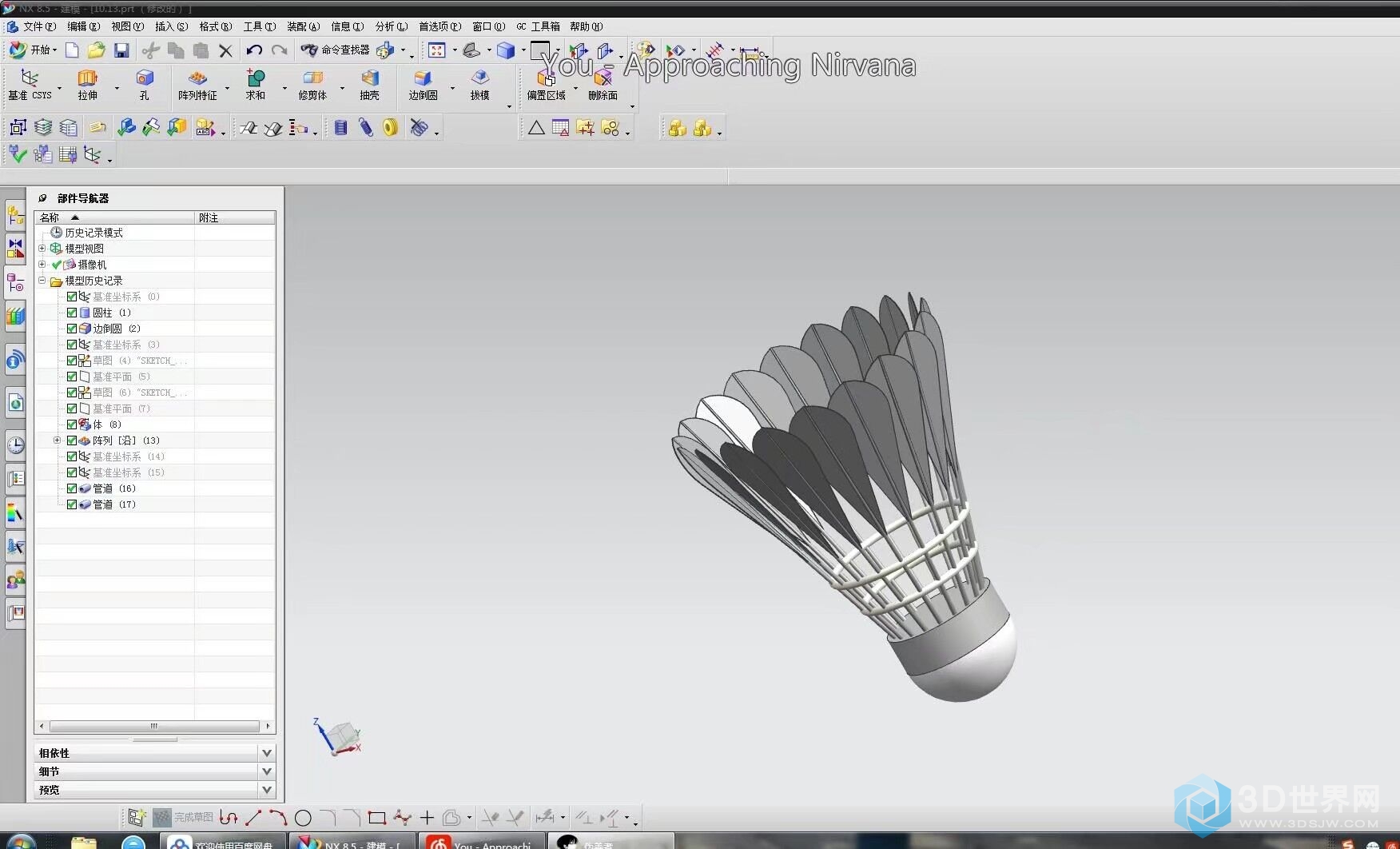Select the sketch Line tool
This screenshot has height=849, width=1400.
point(253,818)
